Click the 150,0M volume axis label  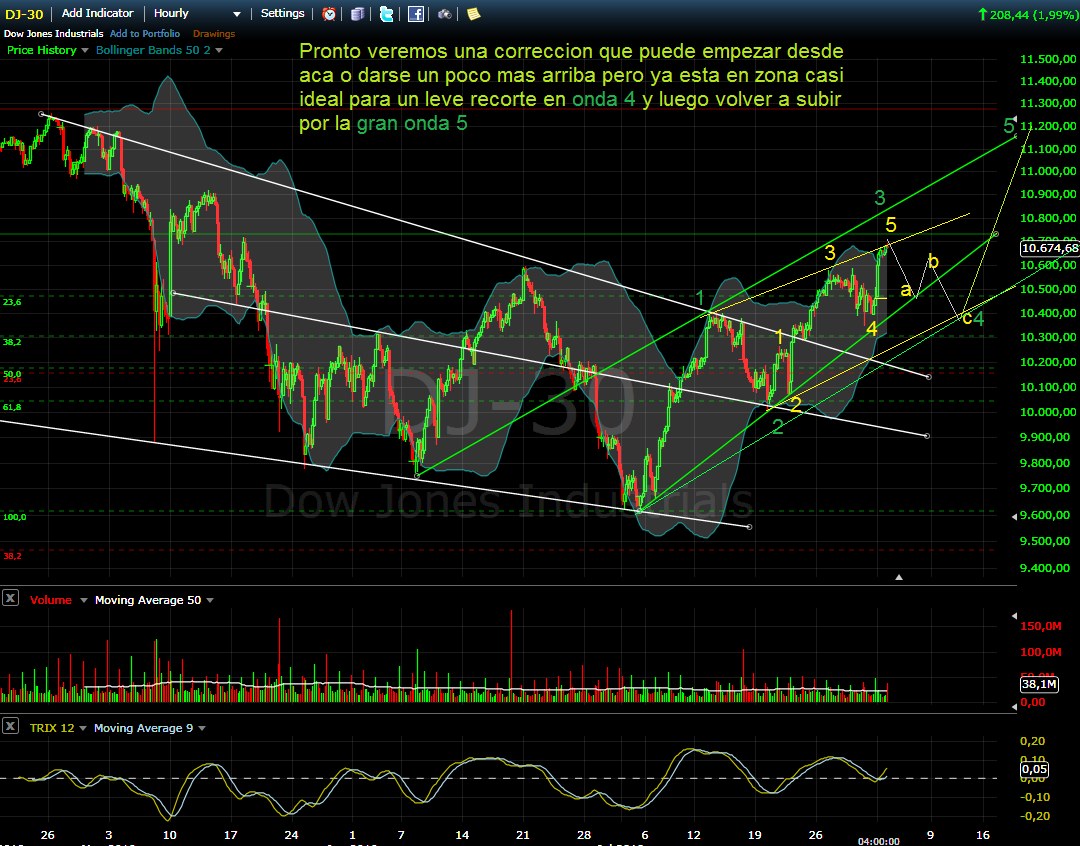pyautogui.click(x=1041, y=626)
